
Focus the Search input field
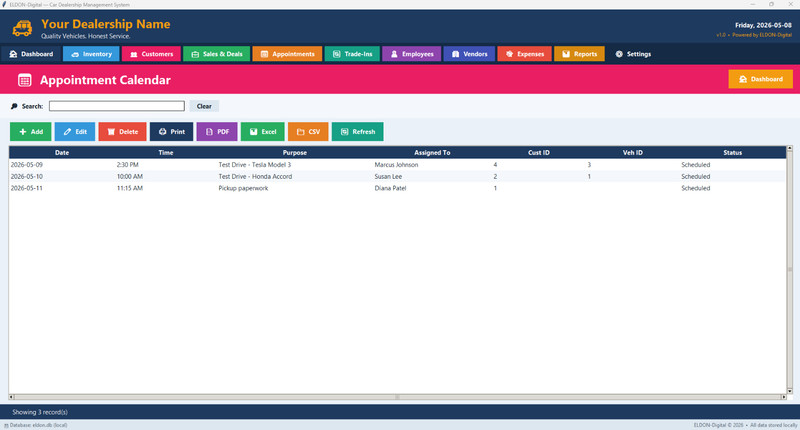(117, 106)
